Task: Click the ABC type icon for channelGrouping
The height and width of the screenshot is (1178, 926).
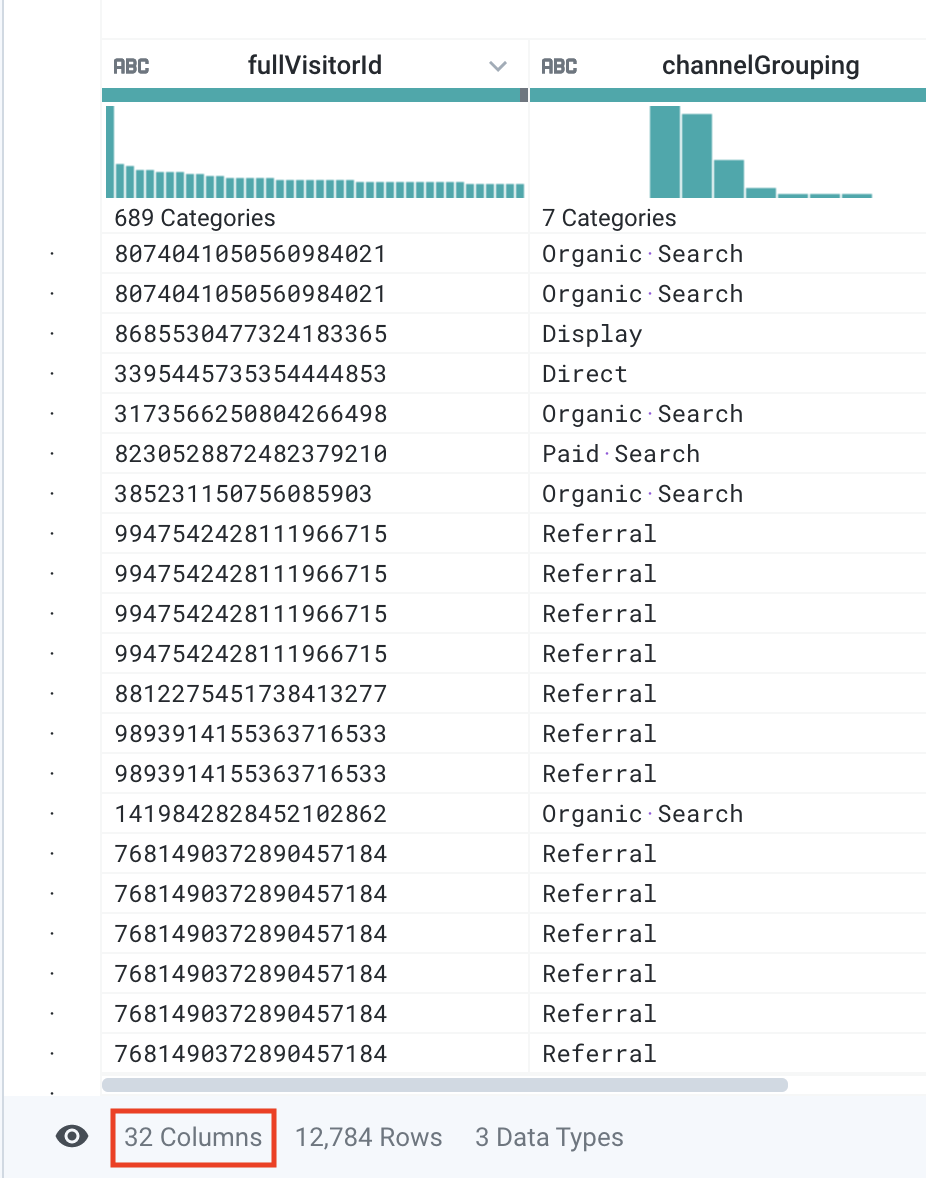Action: click(x=559, y=67)
